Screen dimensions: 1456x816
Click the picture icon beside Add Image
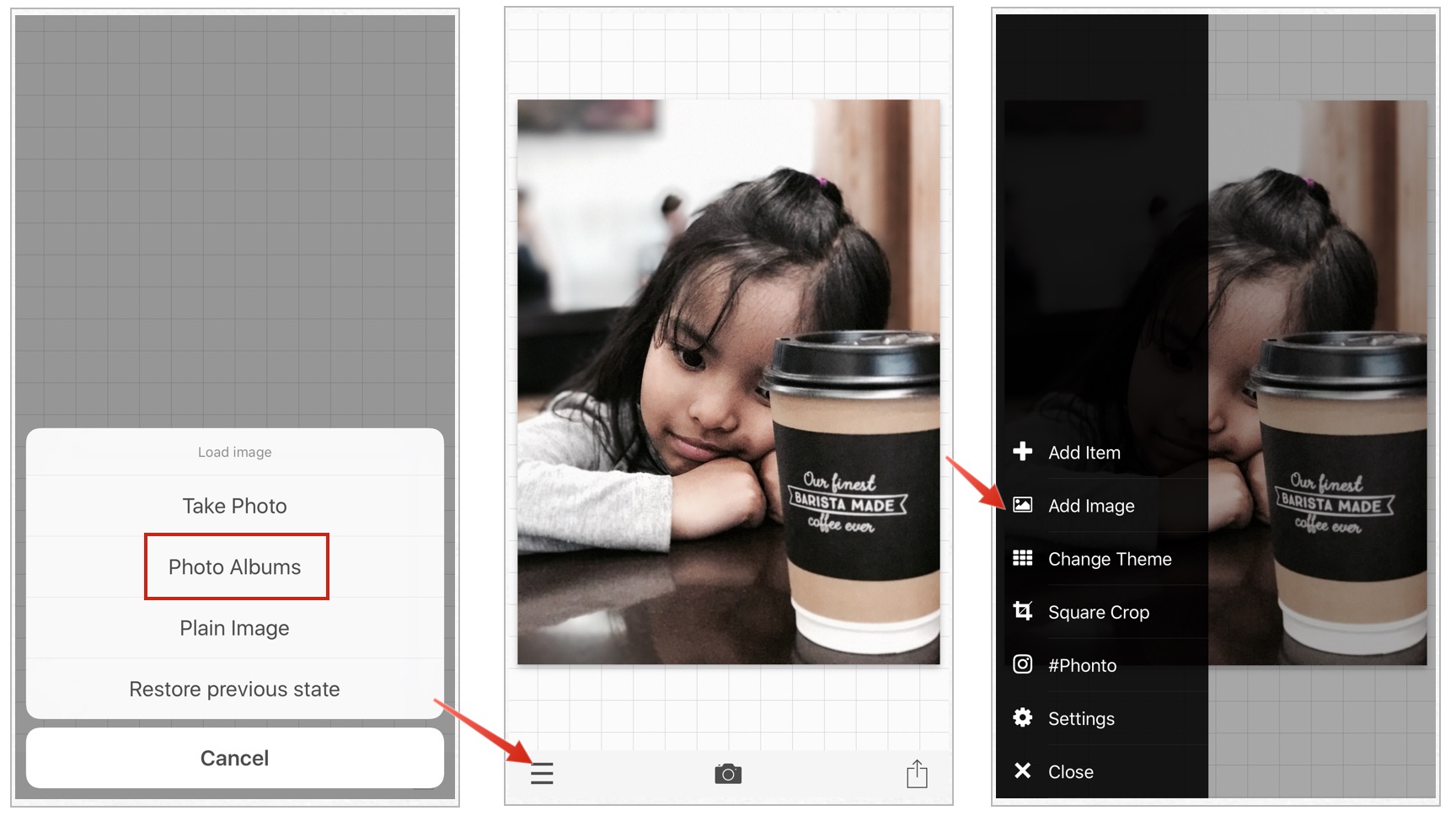(x=1022, y=505)
